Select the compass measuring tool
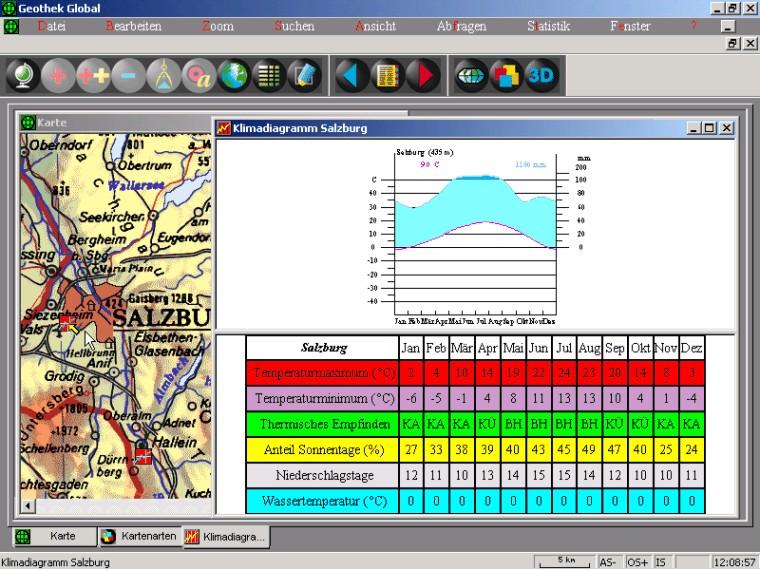This screenshot has height=570, width=760. tap(163, 76)
